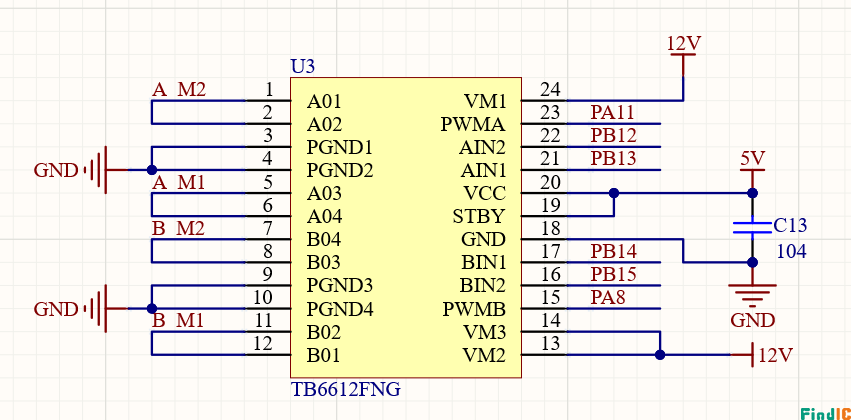Select the PB12 net label
The image size is (851, 420).
[613, 136]
